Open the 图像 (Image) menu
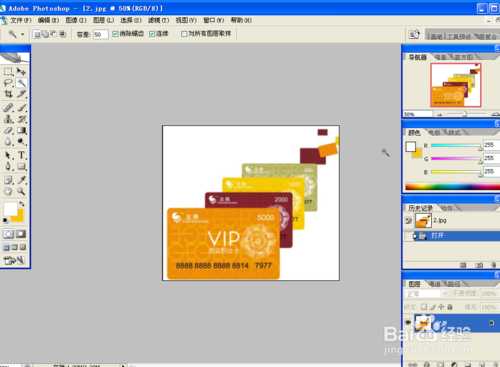The image size is (500, 367). [x=76, y=20]
